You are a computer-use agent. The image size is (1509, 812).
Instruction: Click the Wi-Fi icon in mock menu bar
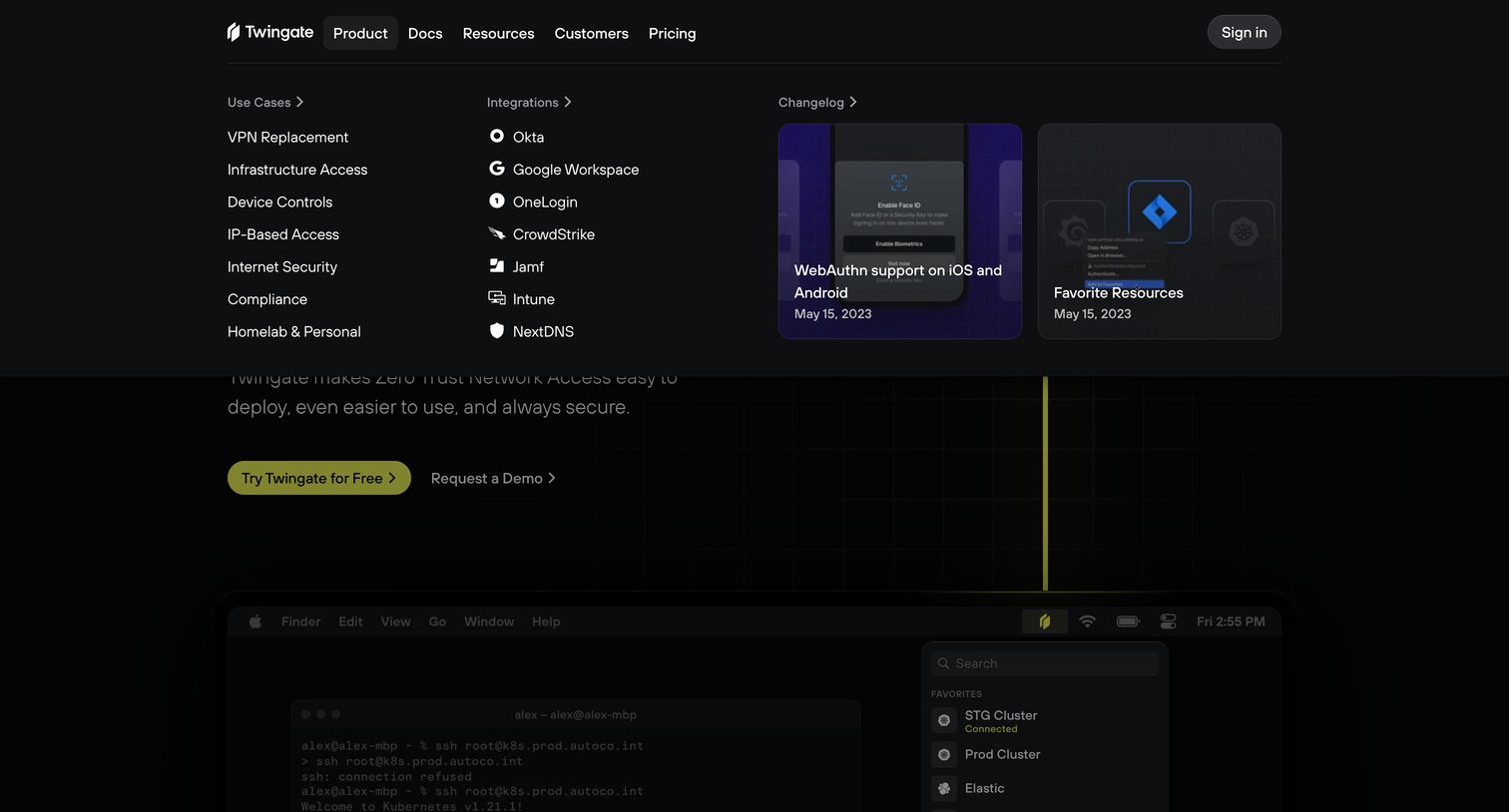click(1088, 621)
